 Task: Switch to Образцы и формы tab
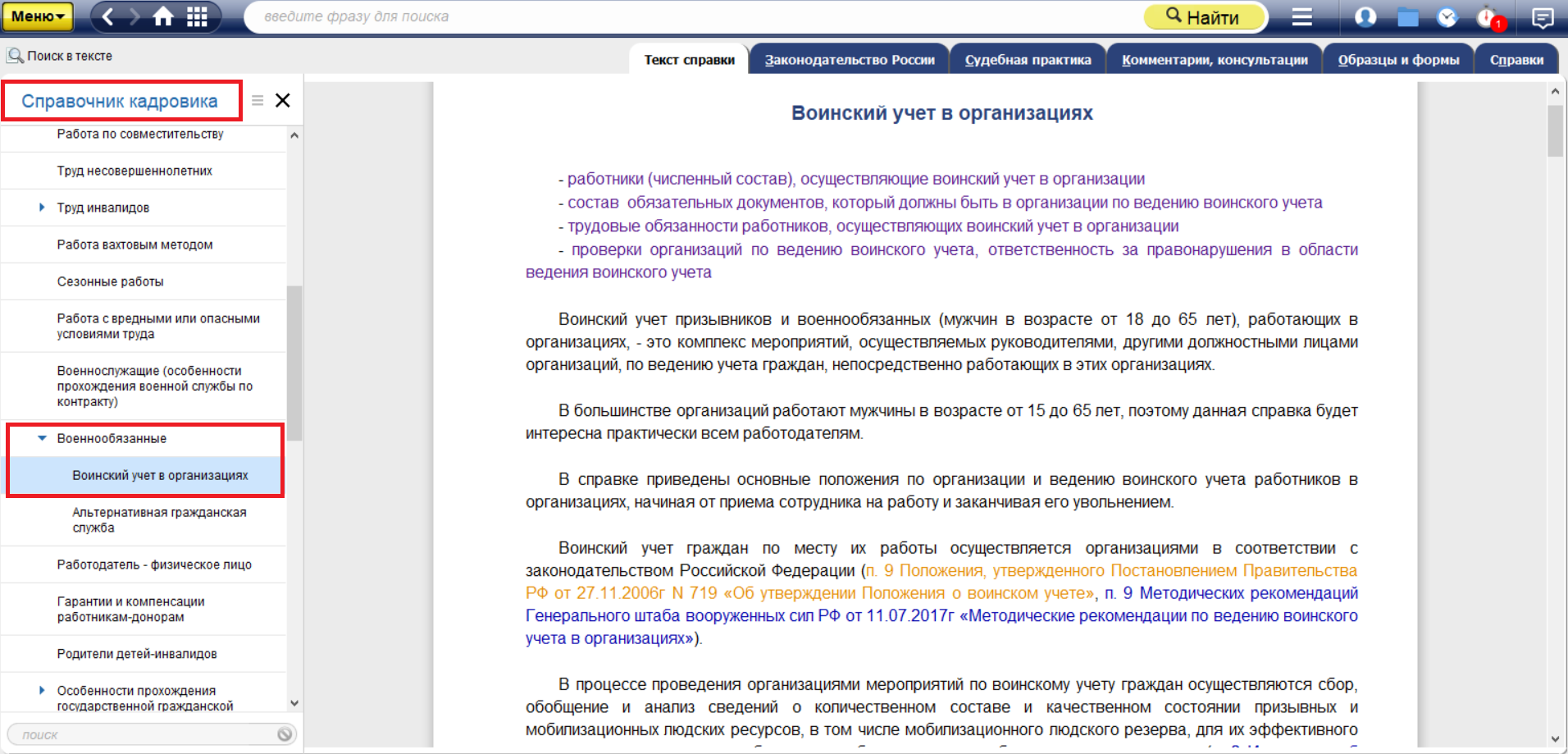click(x=1398, y=59)
